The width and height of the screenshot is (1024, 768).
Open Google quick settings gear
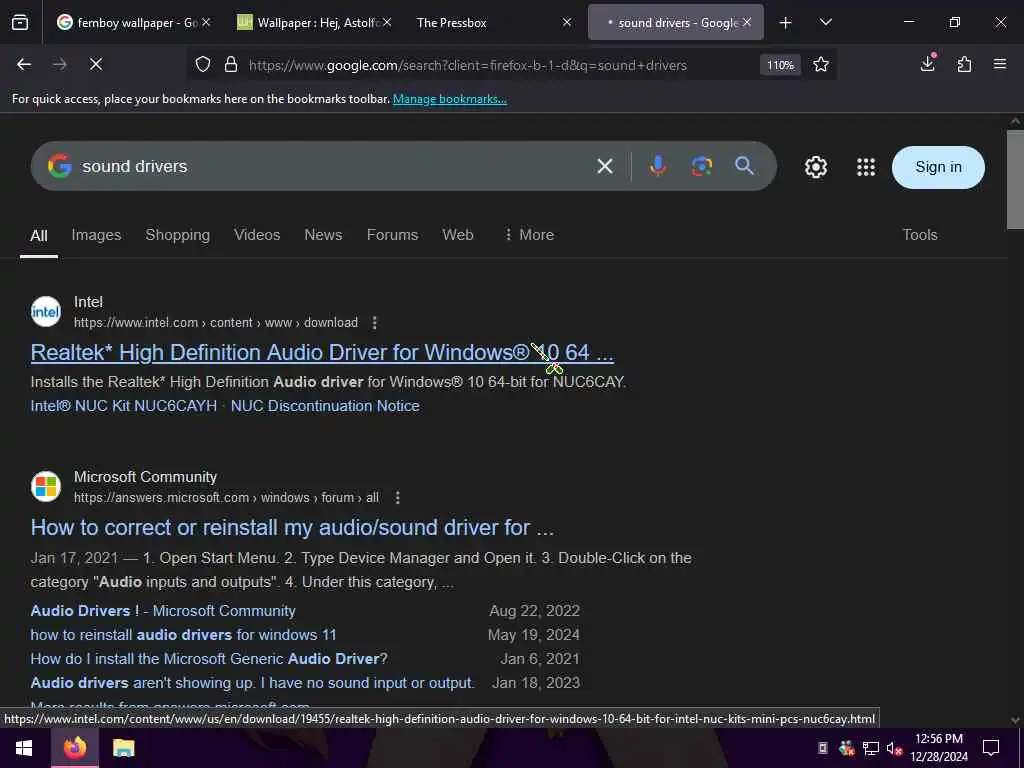(816, 167)
